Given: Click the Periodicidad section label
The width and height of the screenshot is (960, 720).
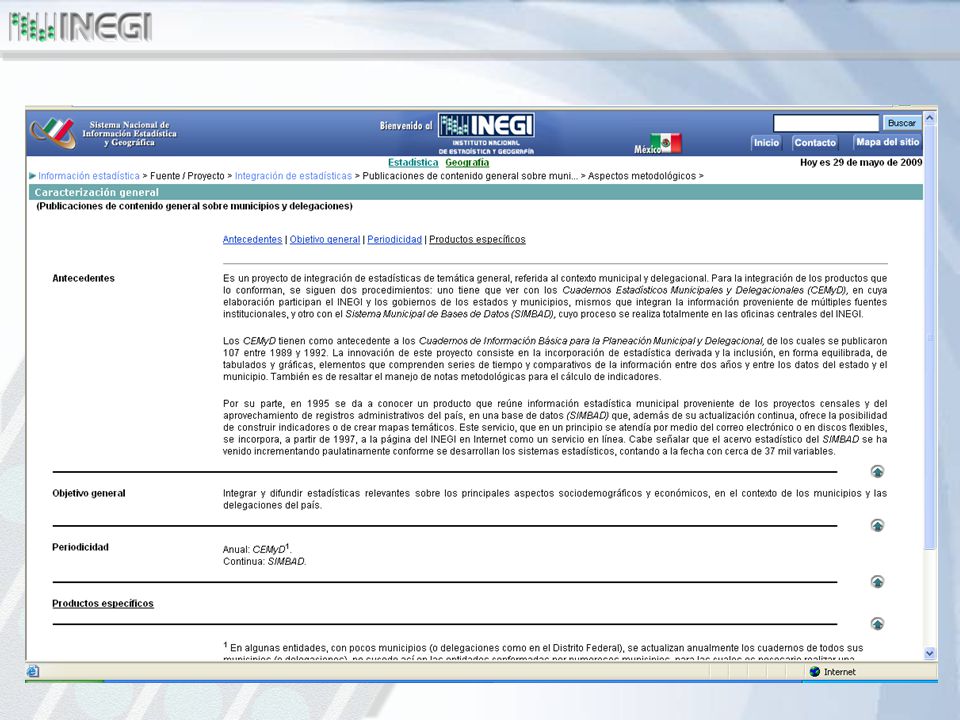Looking at the screenshot, I should 80,547.
